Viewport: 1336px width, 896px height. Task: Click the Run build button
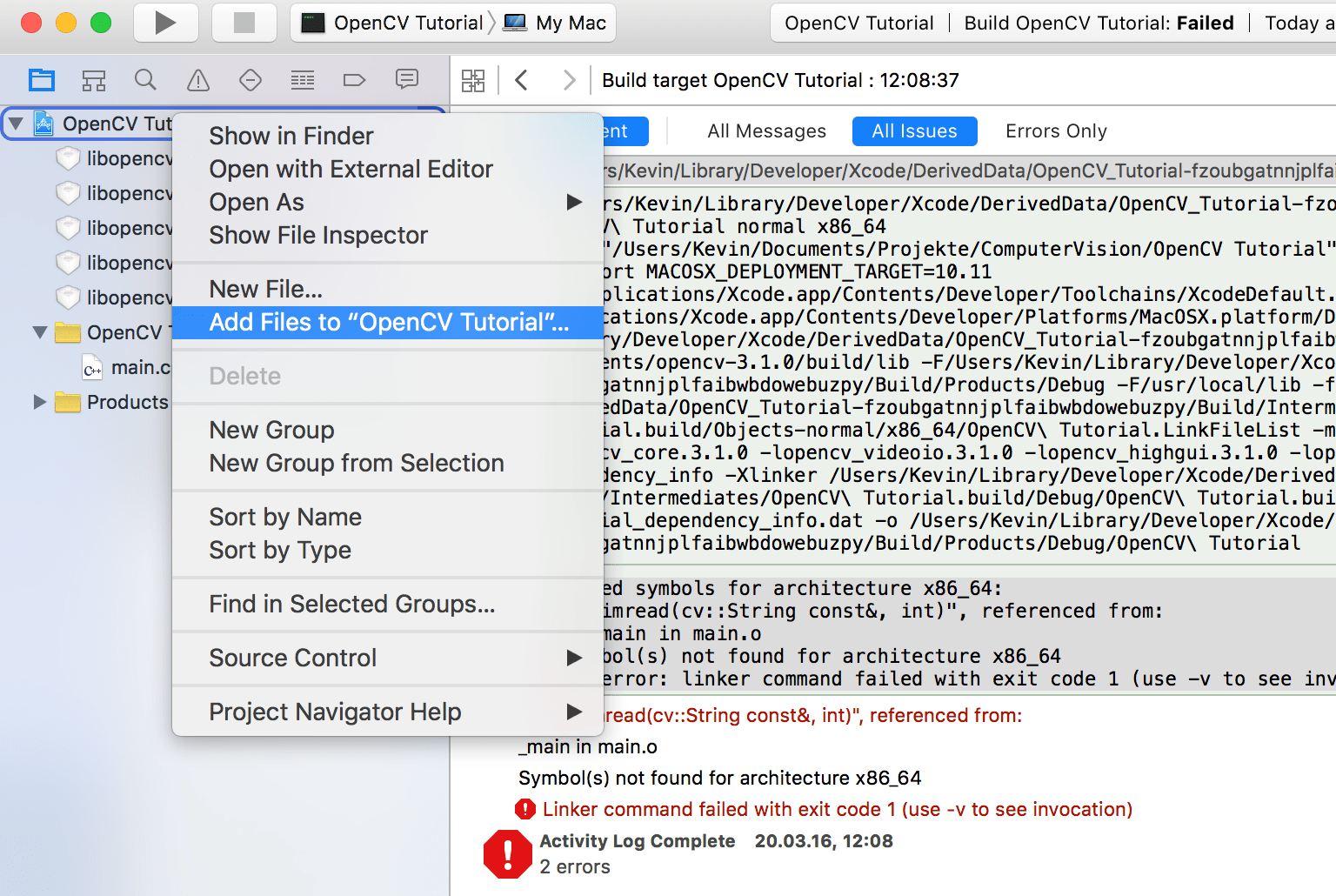point(165,23)
